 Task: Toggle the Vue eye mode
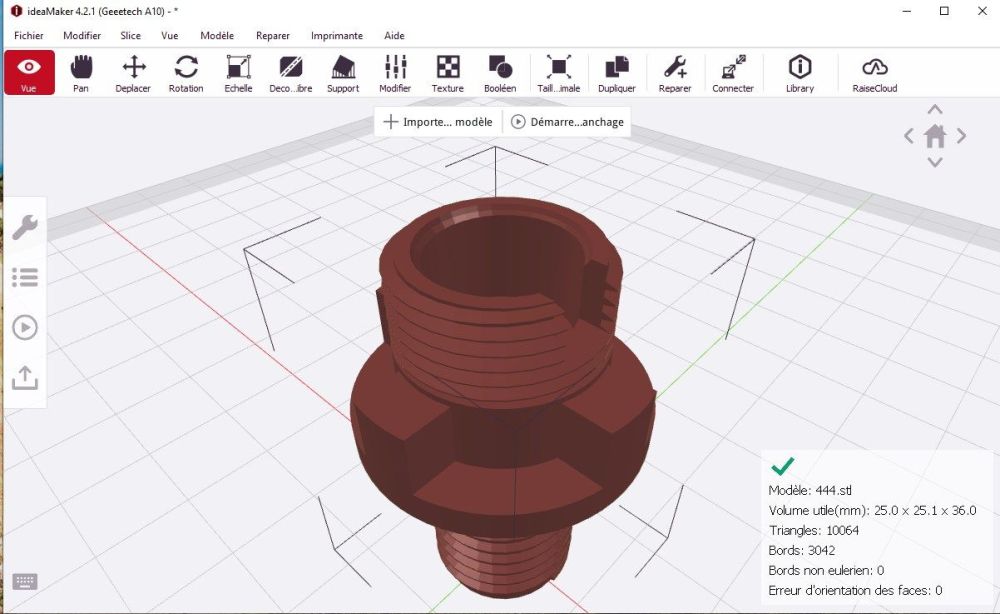(x=29, y=73)
